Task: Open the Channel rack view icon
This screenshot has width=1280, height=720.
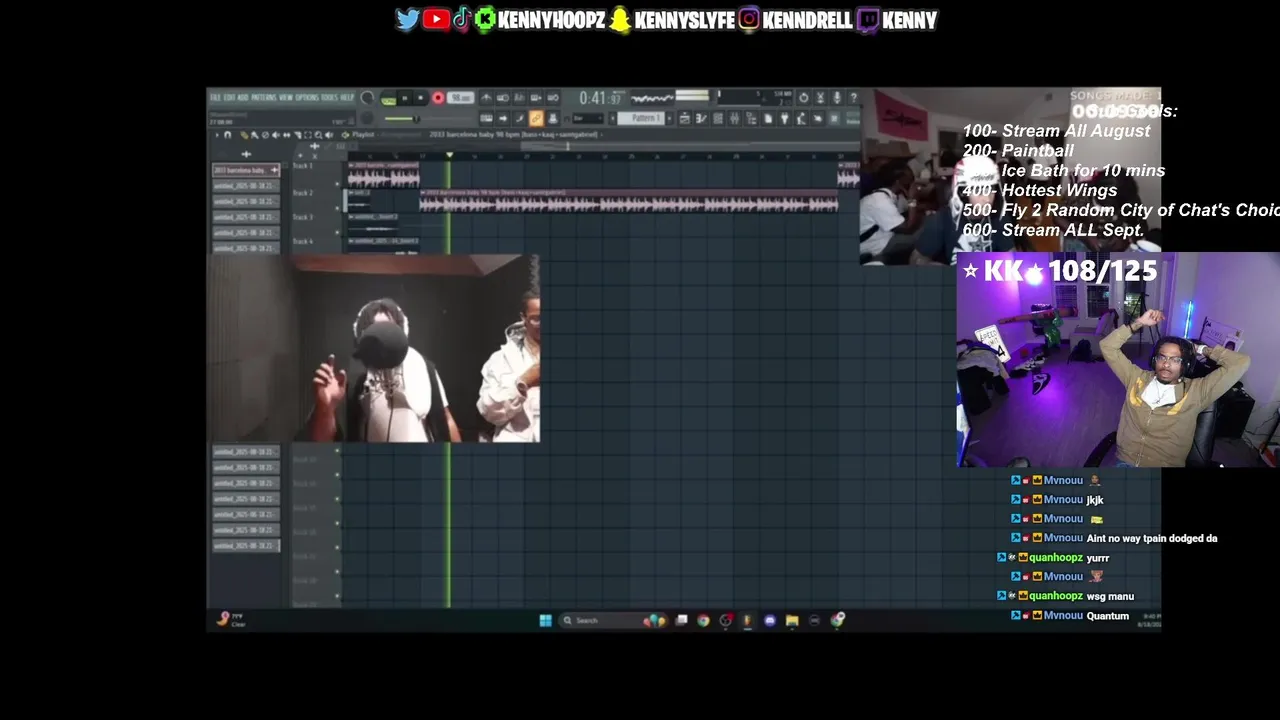Action: point(718,118)
